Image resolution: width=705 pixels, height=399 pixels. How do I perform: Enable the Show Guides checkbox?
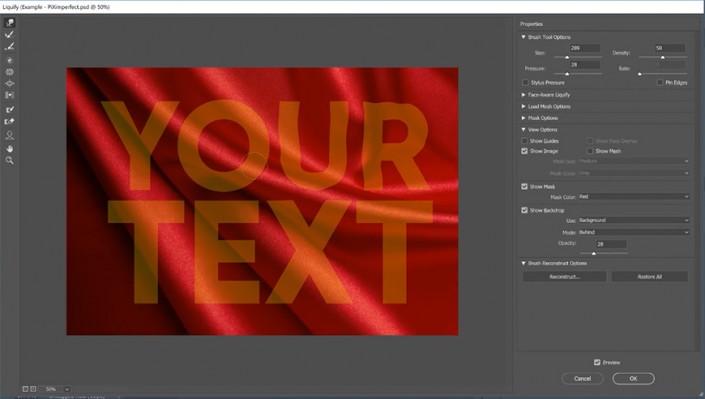pos(524,141)
